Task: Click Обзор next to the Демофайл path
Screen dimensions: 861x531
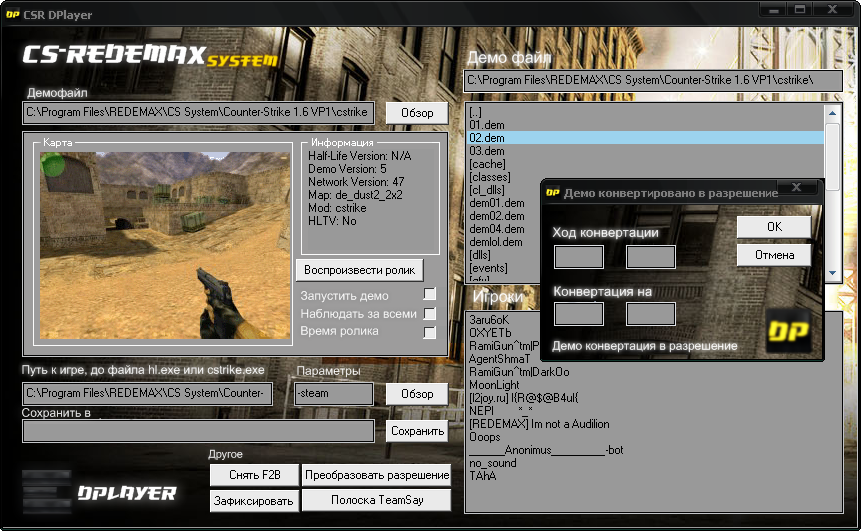Action: point(417,113)
